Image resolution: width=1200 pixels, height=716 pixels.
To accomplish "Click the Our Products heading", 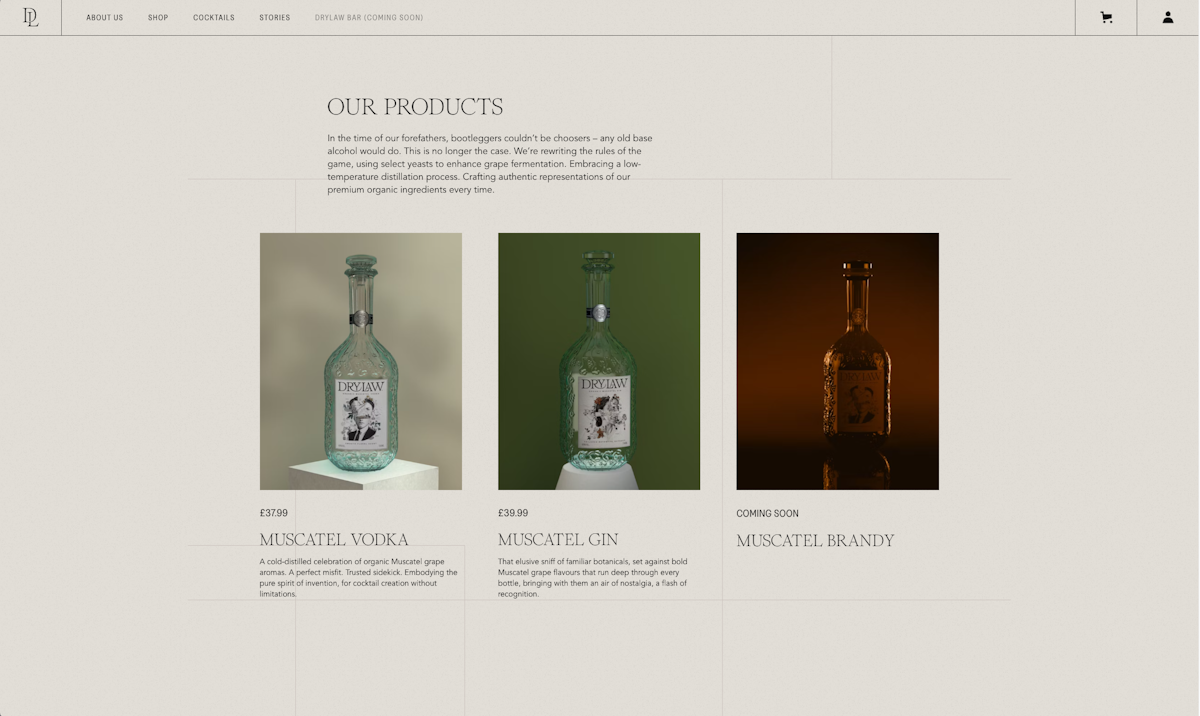I will (x=415, y=107).
